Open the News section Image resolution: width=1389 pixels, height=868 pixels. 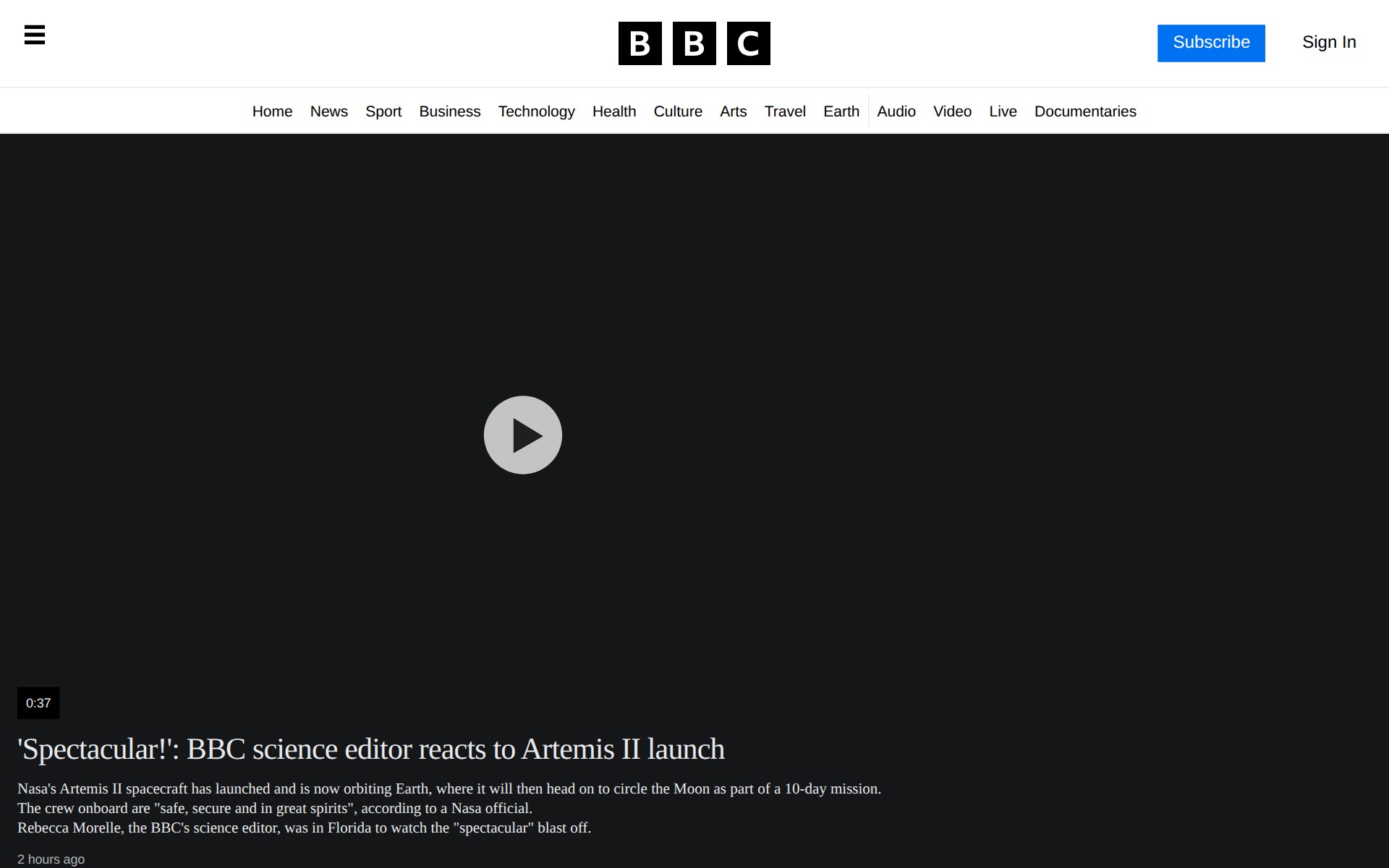328,111
